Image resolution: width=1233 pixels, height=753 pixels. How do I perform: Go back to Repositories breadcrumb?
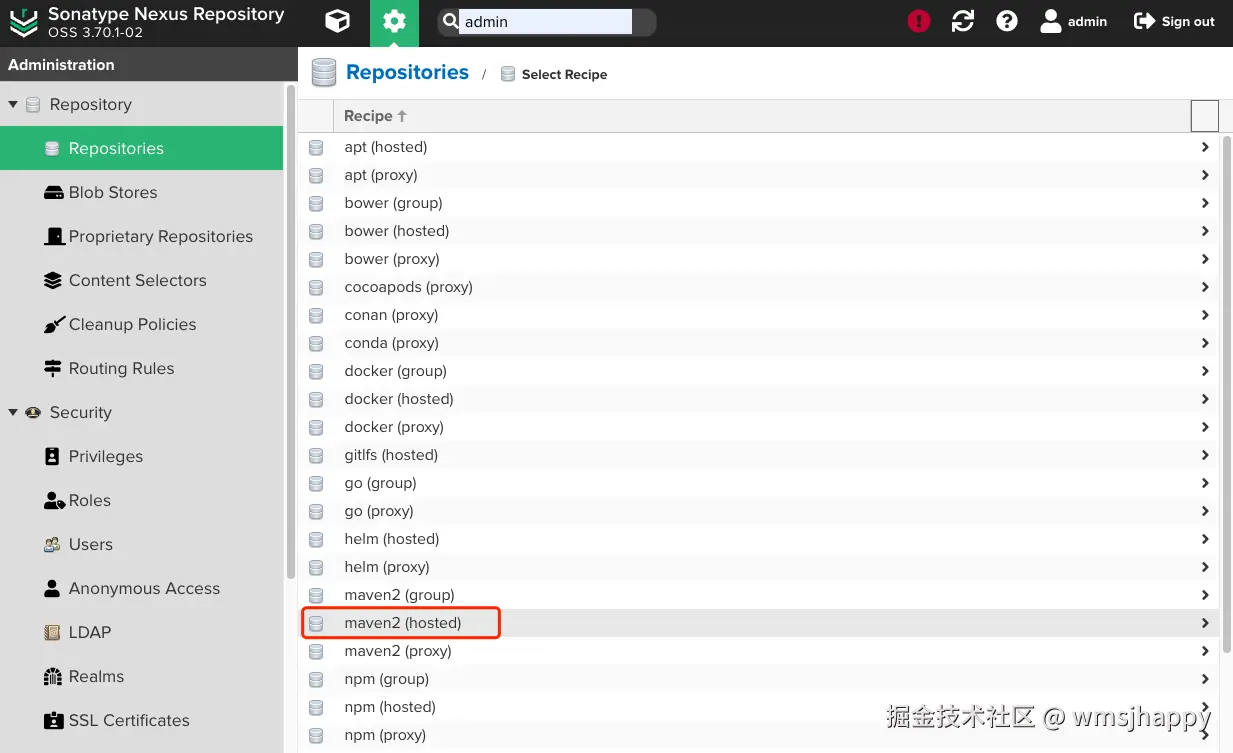pyautogui.click(x=407, y=72)
